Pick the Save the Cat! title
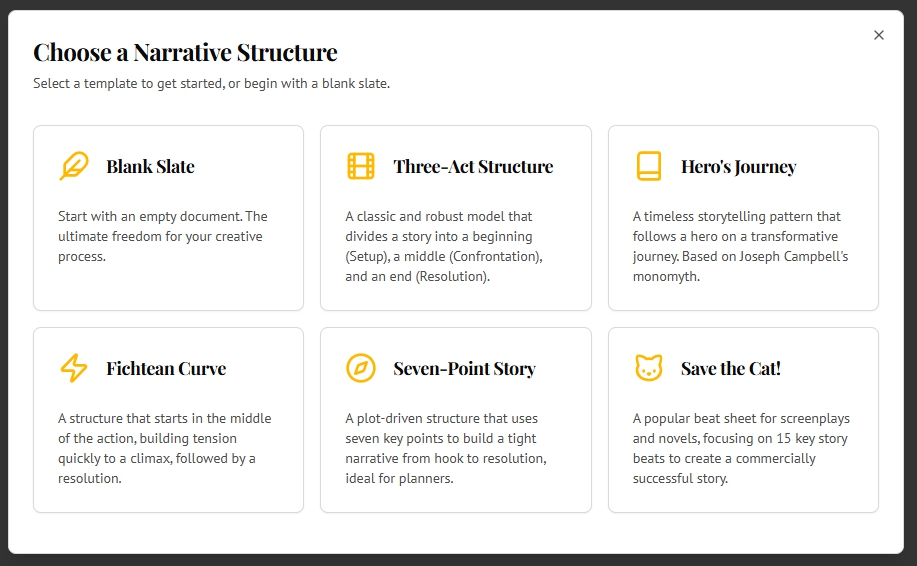Image resolution: width=917 pixels, height=566 pixels. click(x=730, y=369)
